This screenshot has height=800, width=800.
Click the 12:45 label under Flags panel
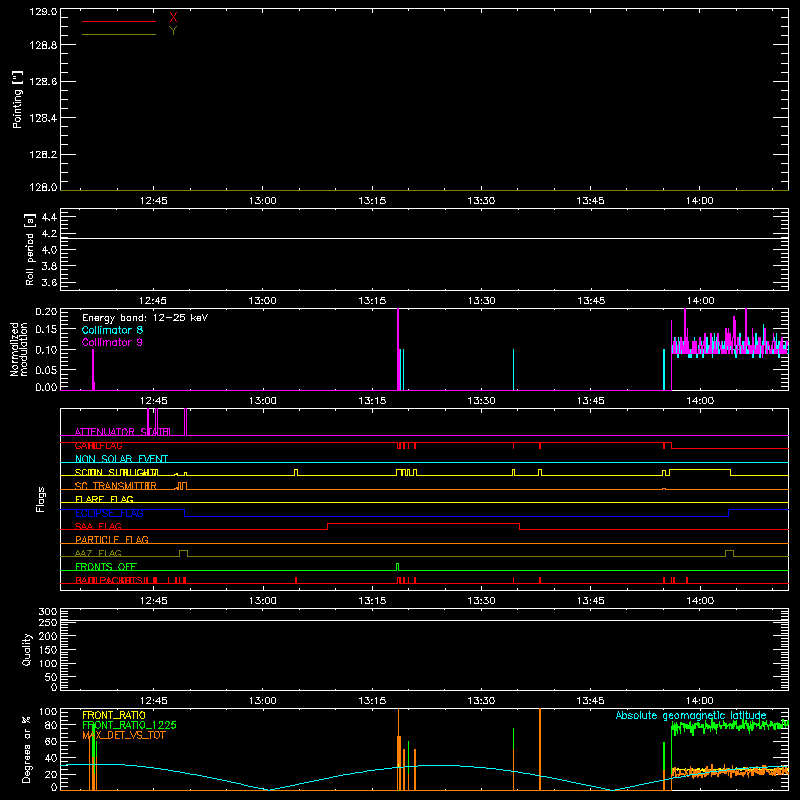tap(154, 601)
